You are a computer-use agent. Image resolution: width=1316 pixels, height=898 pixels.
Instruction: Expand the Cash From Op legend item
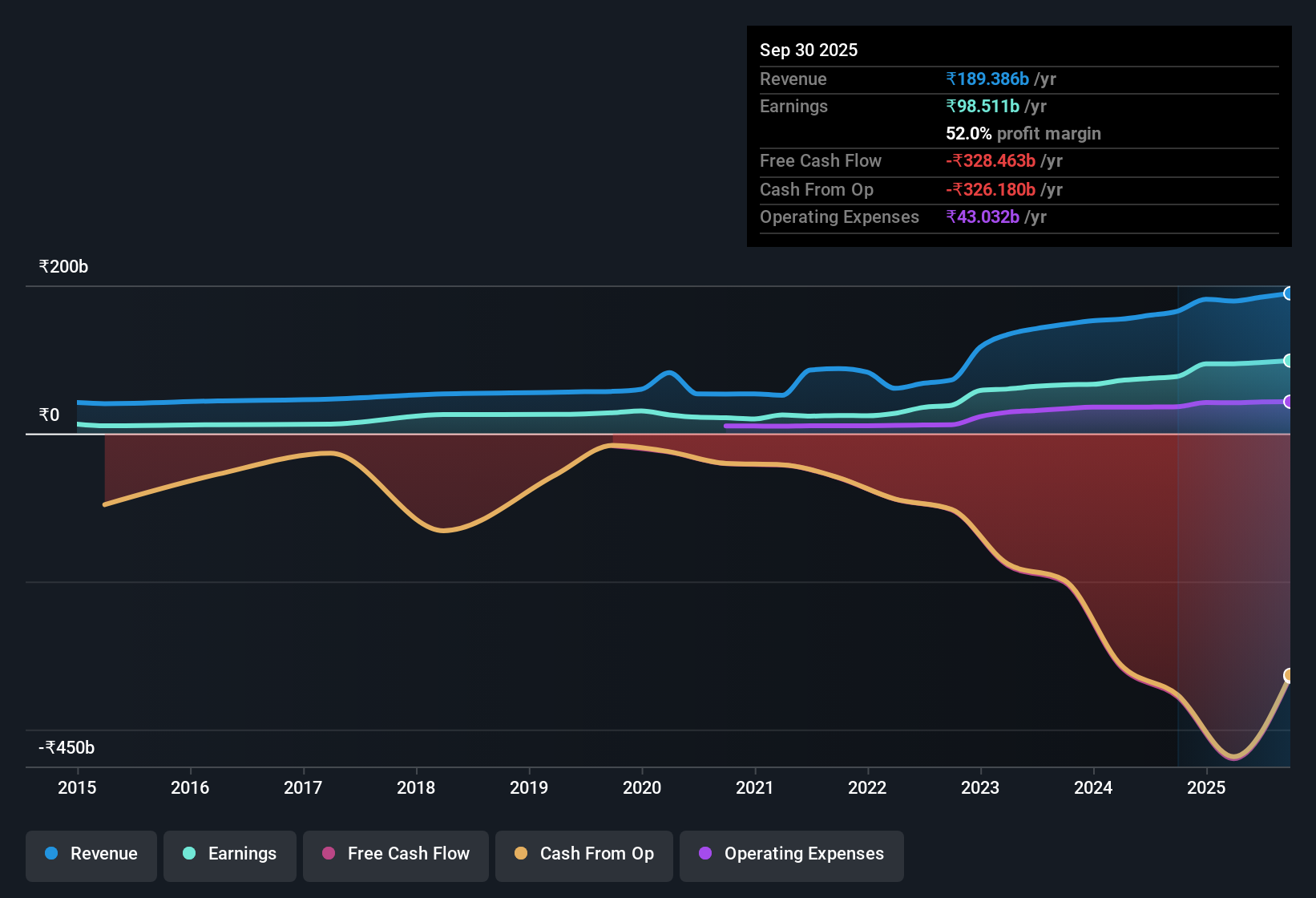click(583, 854)
